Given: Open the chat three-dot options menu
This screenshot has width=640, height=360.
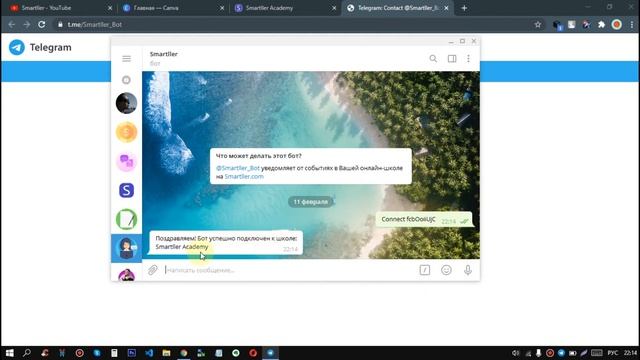Looking at the screenshot, I should 468,59.
